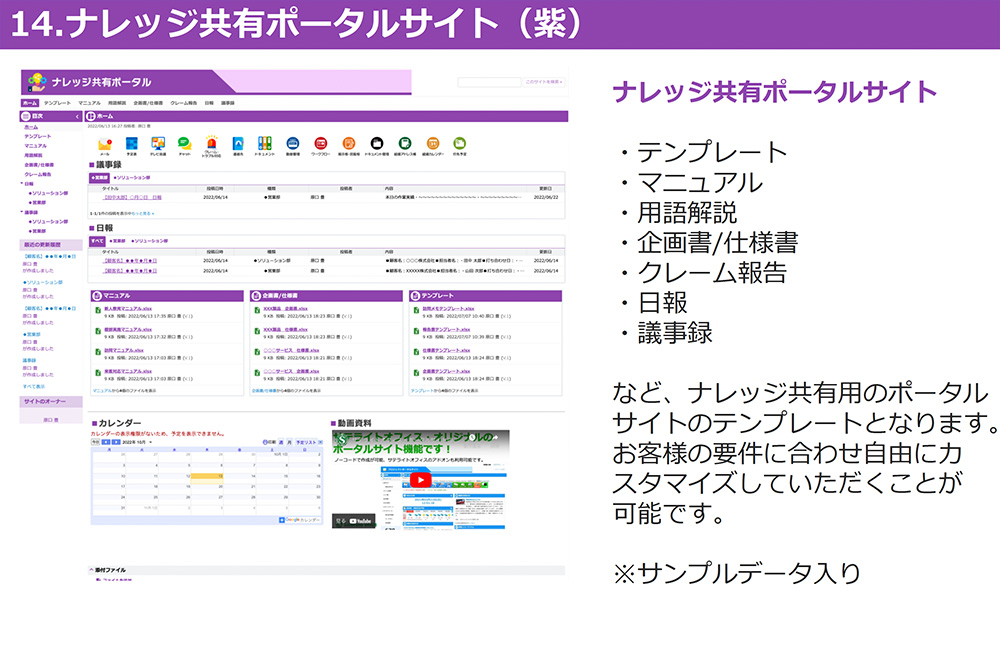Open the light green 行先予定 icon
This screenshot has height=654, width=1000.
coord(459,144)
